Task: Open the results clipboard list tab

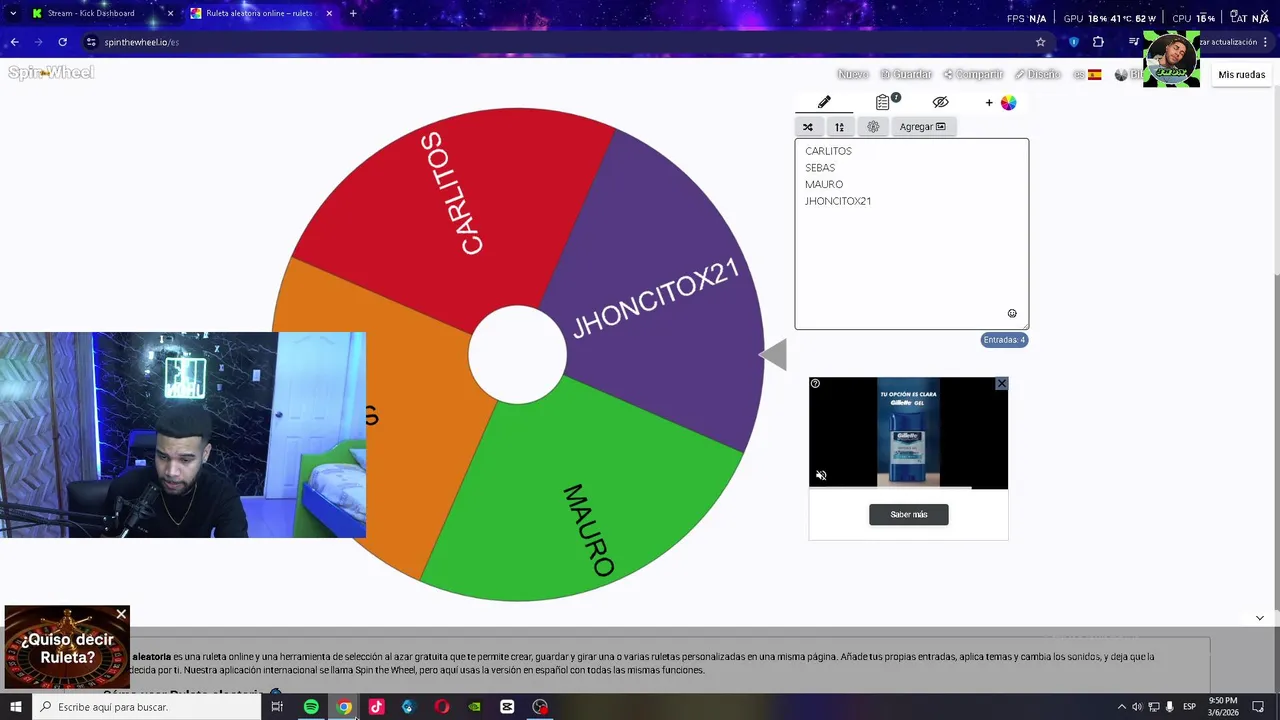Action: tap(883, 102)
